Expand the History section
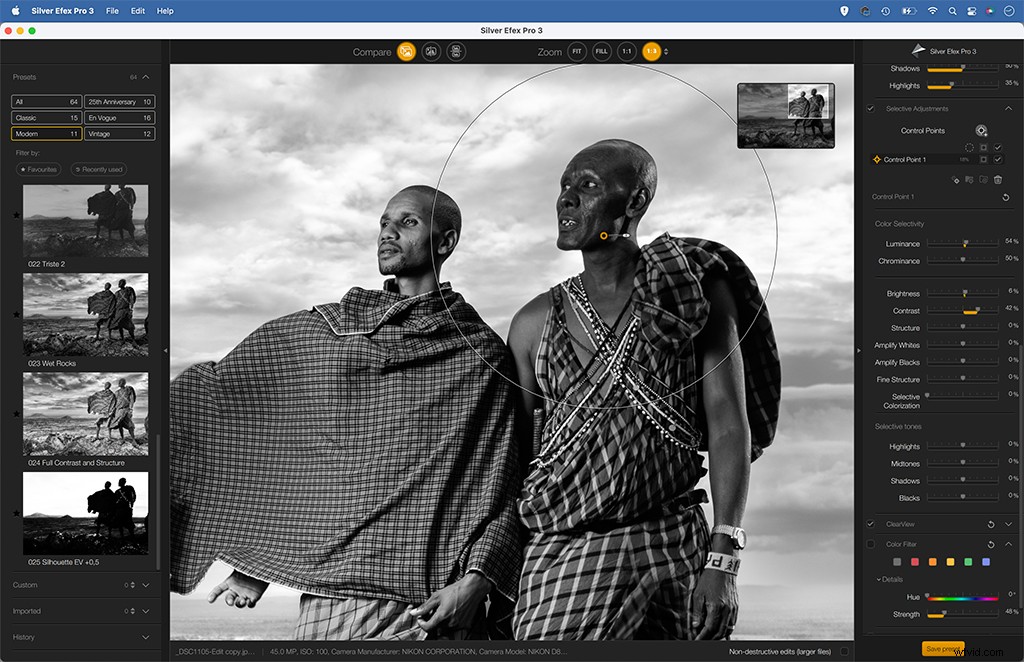This screenshot has height=662, width=1024. pyautogui.click(x=144, y=637)
